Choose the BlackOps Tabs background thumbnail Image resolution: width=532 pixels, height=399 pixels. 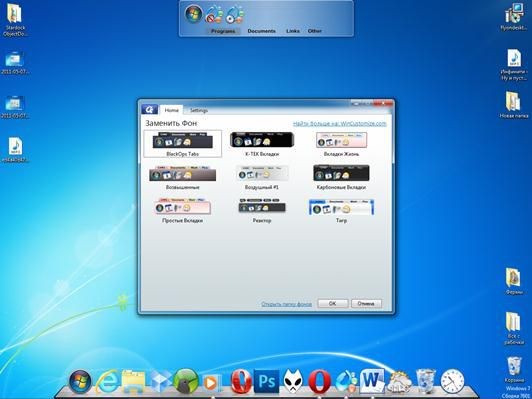(x=183, y=144)
